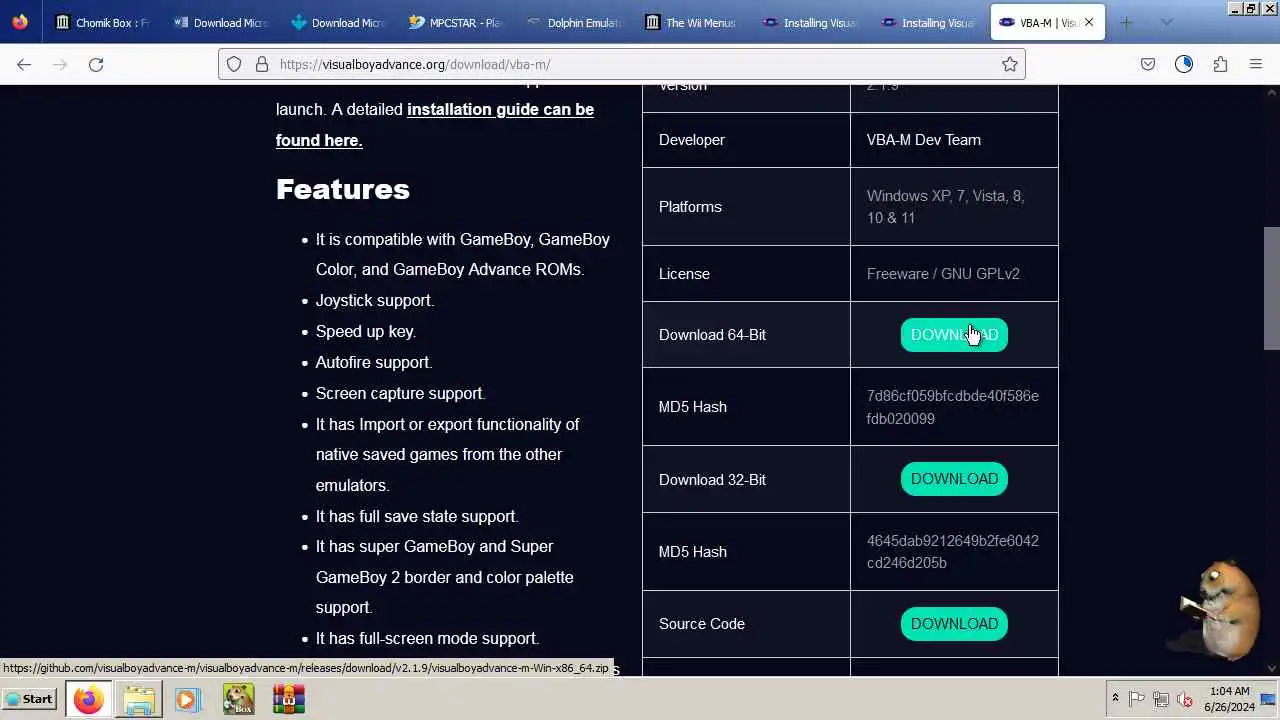Click the hamster mascot reading a book
Screen dimensions: 1280x720
(x=1220, y=610)
